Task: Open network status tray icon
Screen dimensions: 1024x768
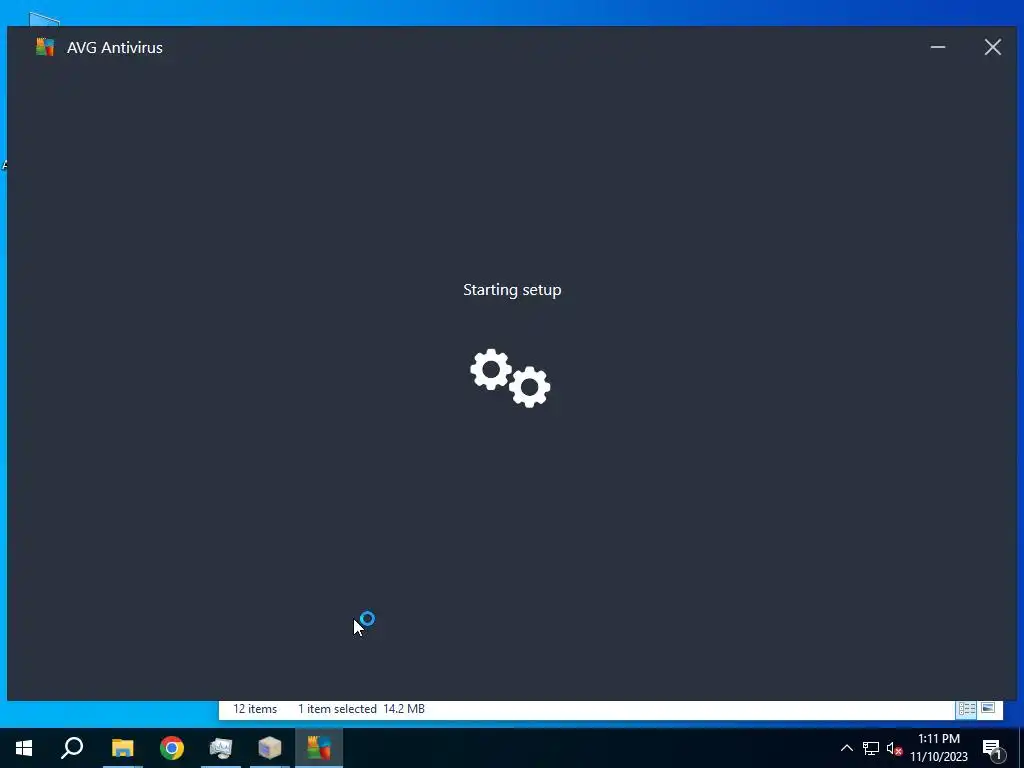Action: pos(871,748)
